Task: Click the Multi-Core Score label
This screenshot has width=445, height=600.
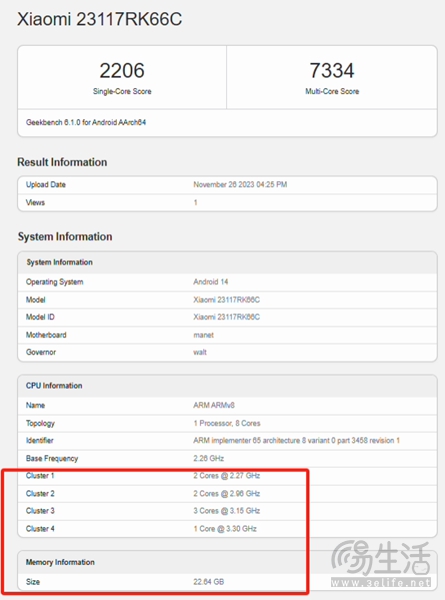Action: coord(332,91)
